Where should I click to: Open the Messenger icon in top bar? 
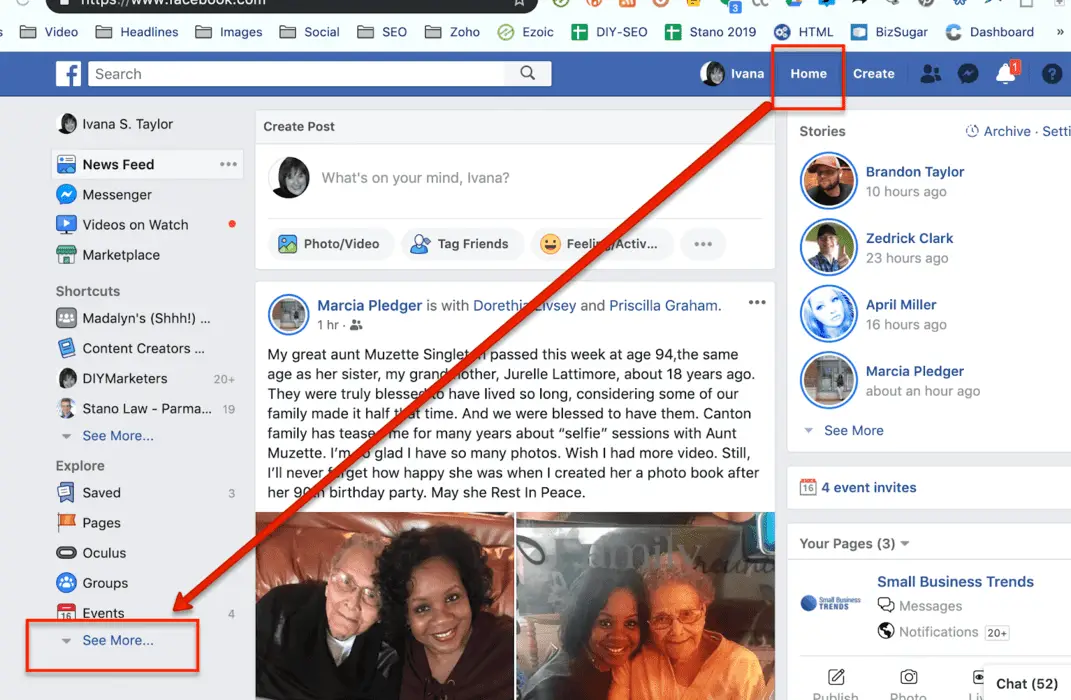968,74
